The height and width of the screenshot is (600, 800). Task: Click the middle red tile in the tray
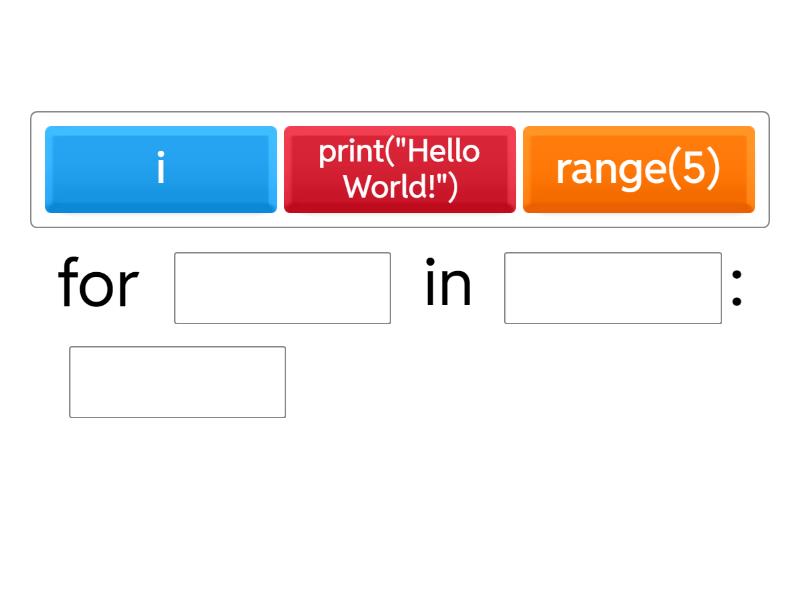click(399, 169)
